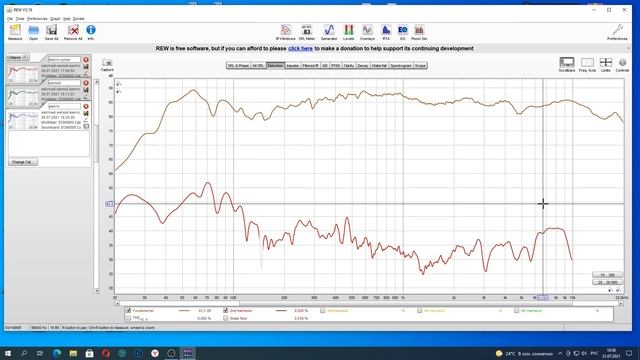This screenshot has width=640, height=360.
Task: Switch to Spectrogram tab
Action: point(401,65)
